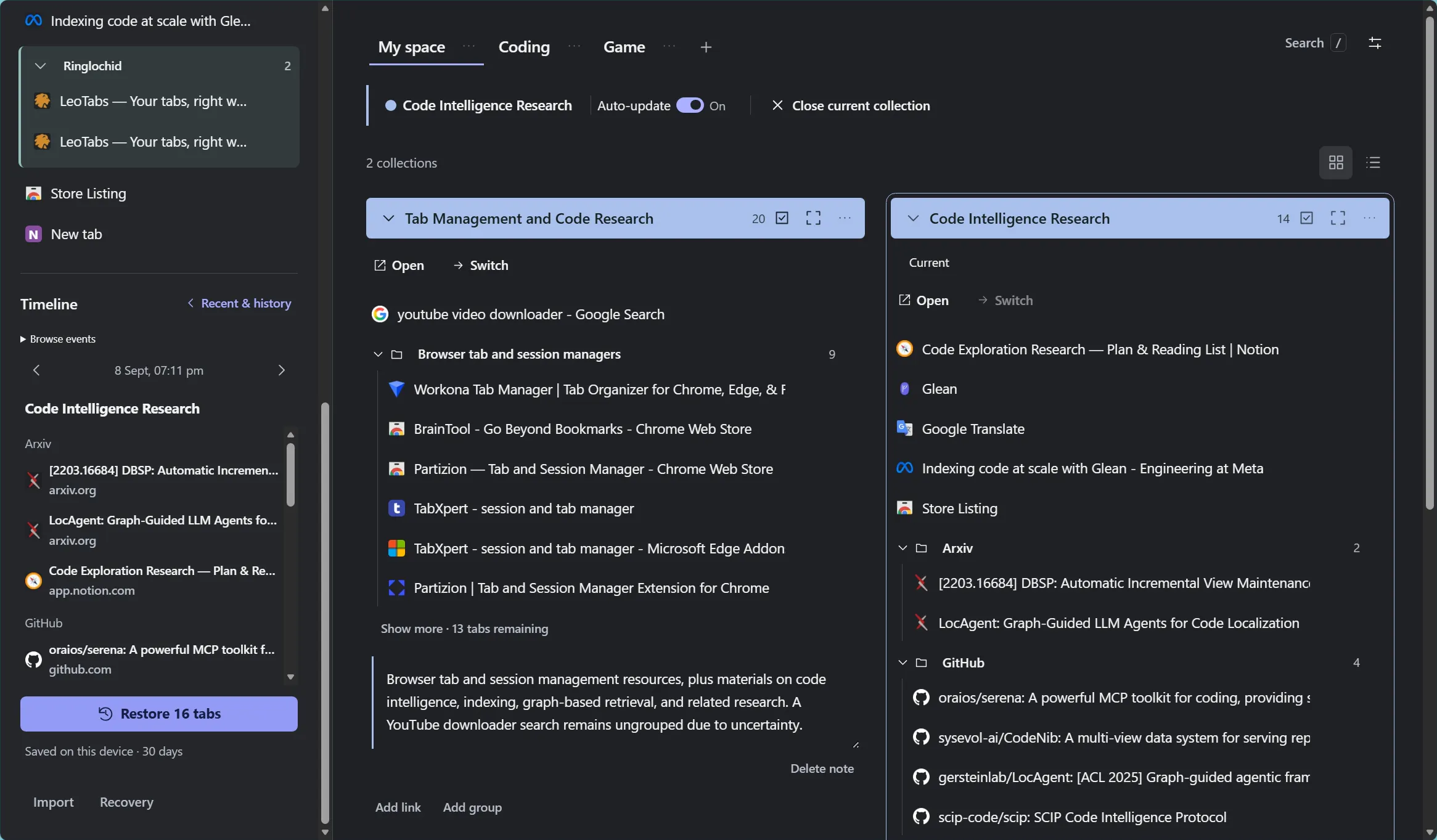The height and width of the screenshot is (840, 1437).
Task: Switch to grid view layout icon
Action: point(1336,163)
